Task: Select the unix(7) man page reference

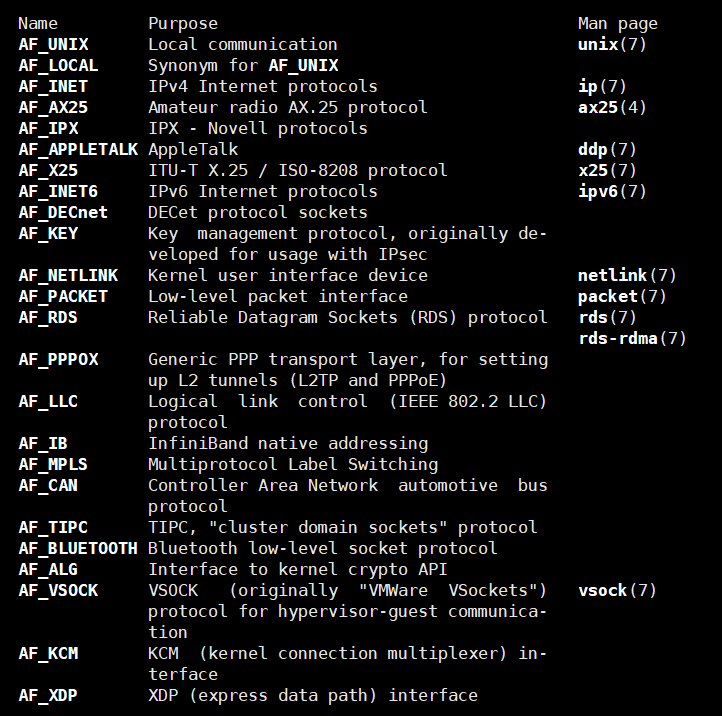Action: (x=612, y=45)
